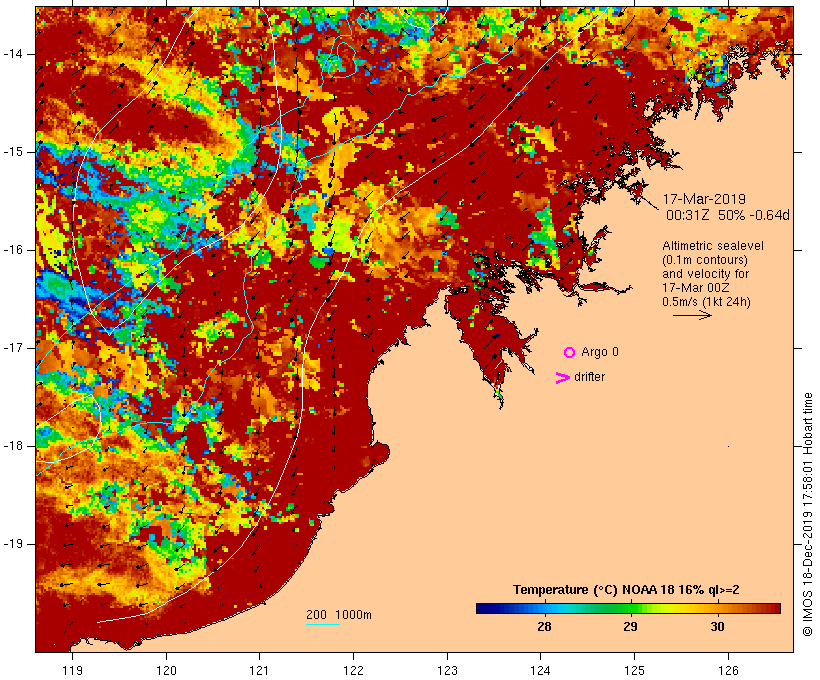
Task: Click the 'drifter' legend label
Action: (589, 377)
